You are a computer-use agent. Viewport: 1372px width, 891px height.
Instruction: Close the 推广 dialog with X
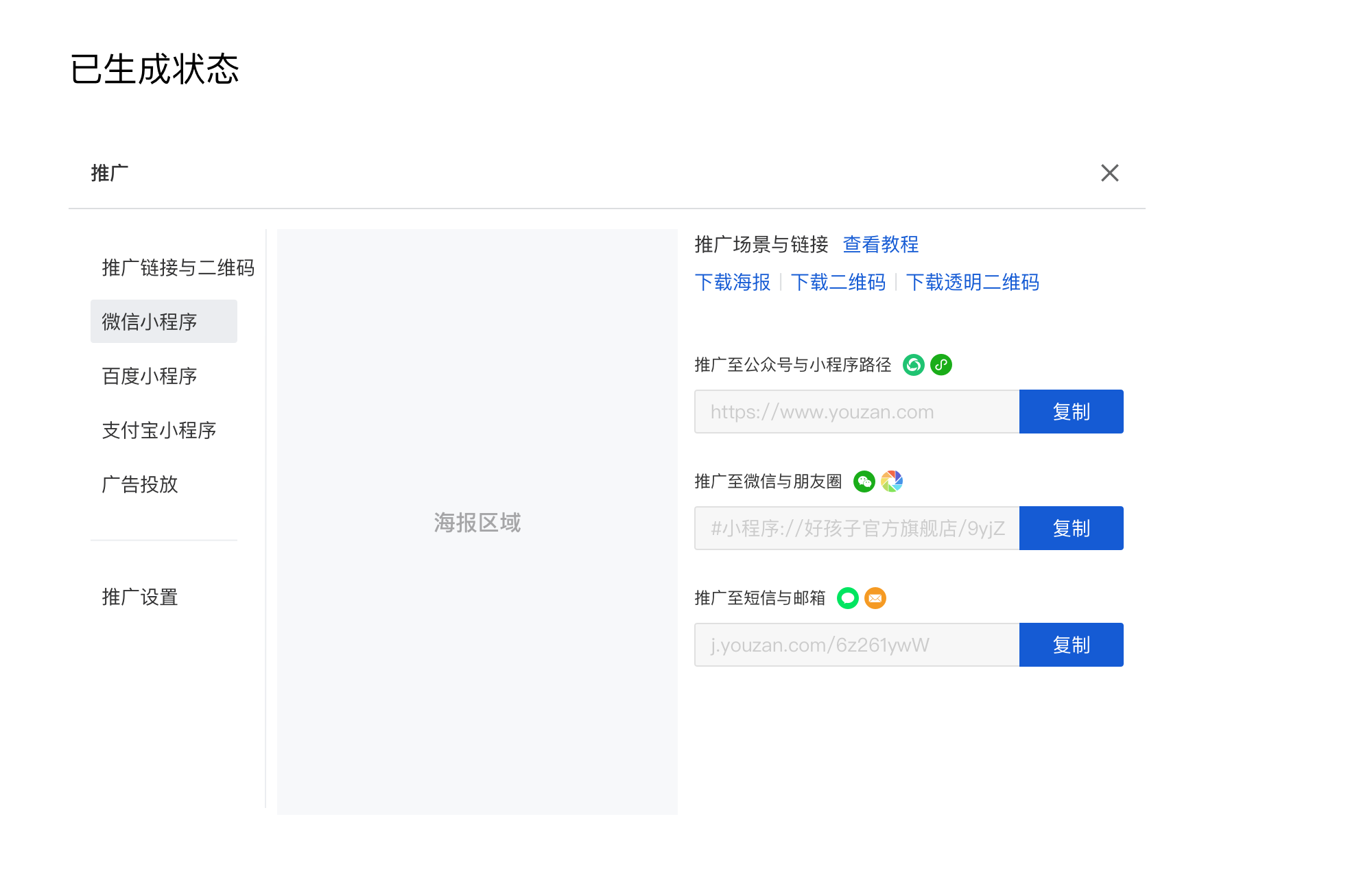coord(1109,173)
